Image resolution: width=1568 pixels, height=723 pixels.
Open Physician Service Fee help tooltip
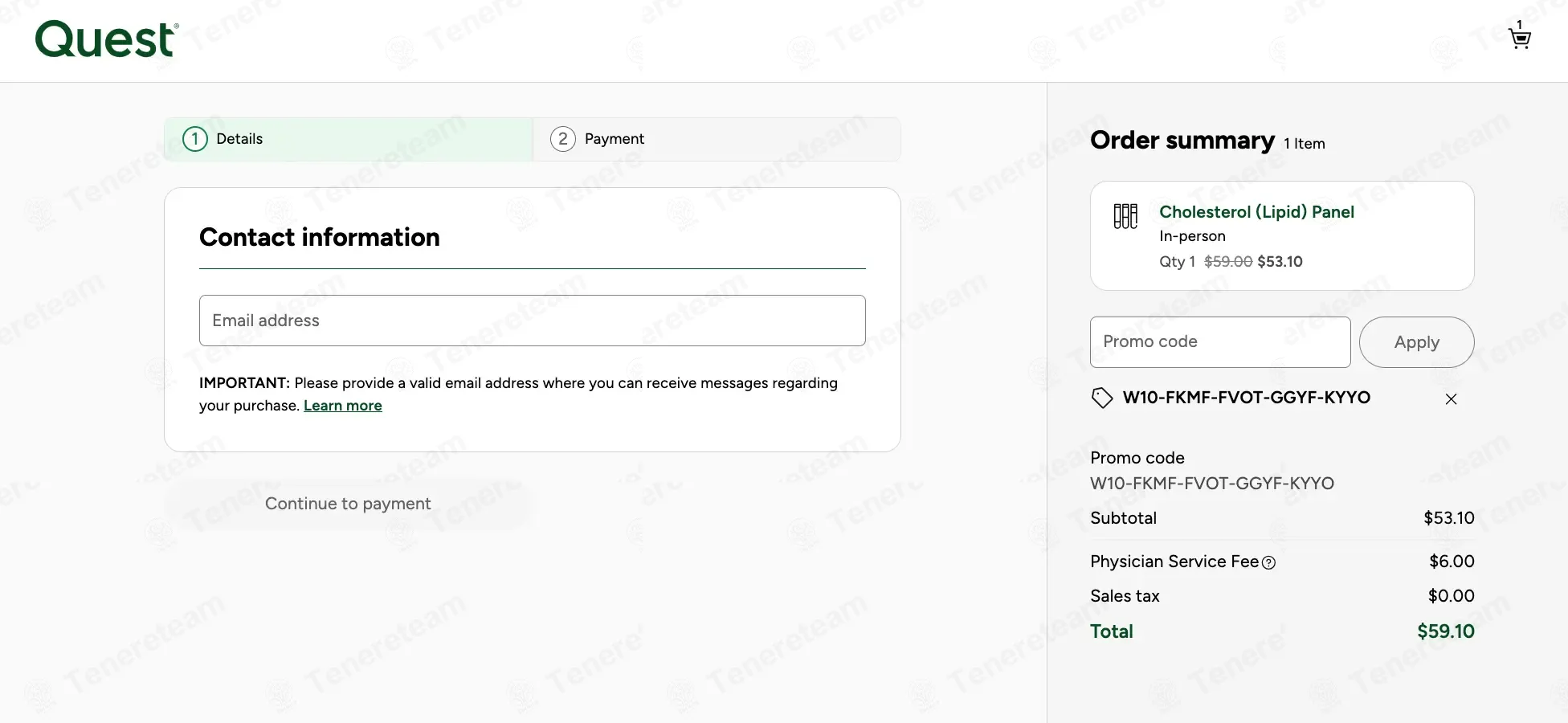(x=1269, y=562)
